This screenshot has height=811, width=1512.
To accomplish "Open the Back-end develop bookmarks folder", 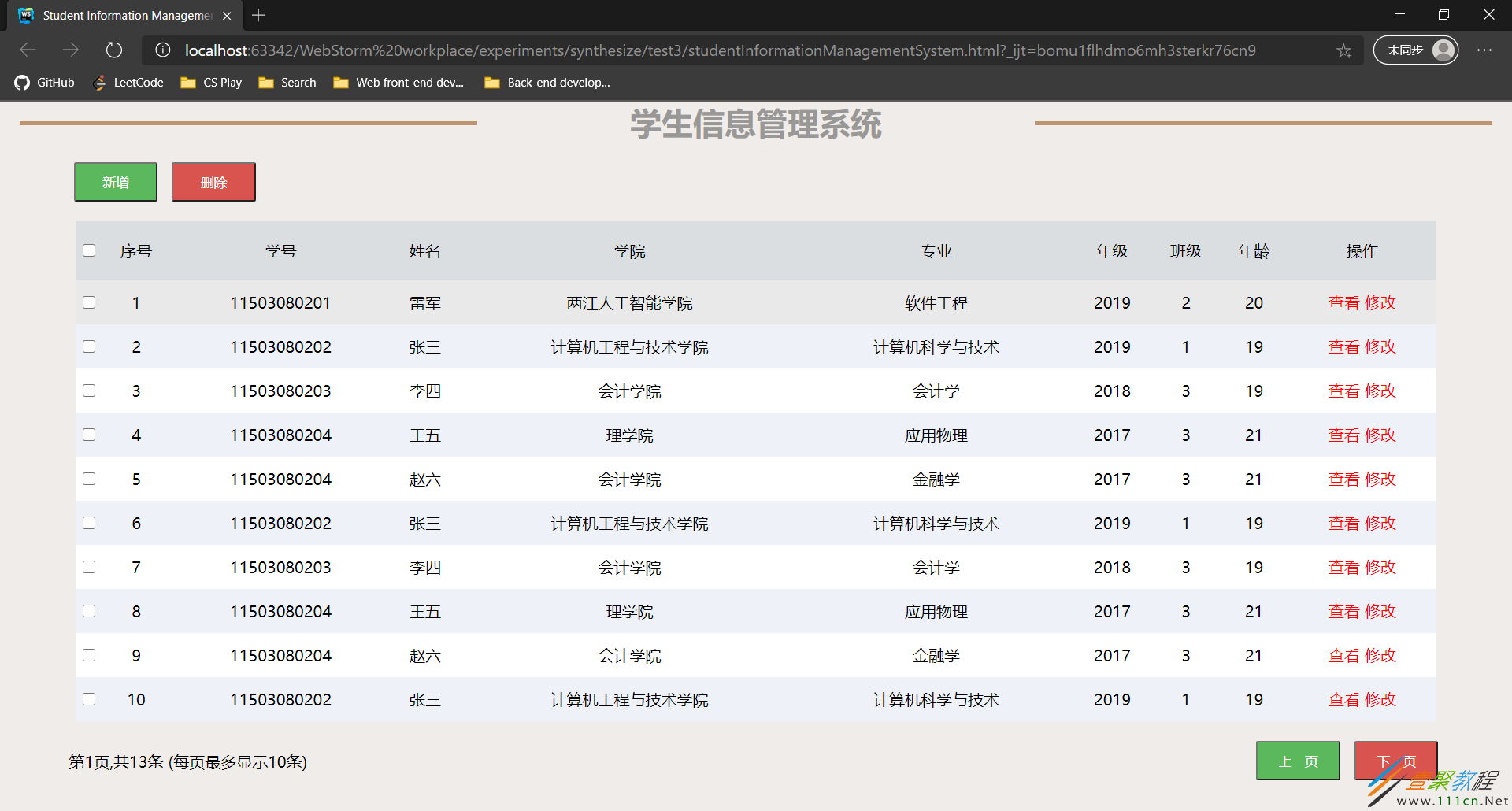I will point(547,82).
